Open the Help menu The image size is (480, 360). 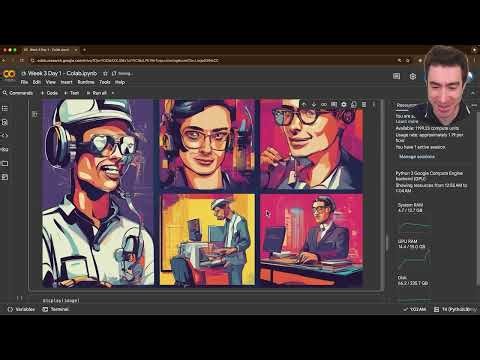120,82
